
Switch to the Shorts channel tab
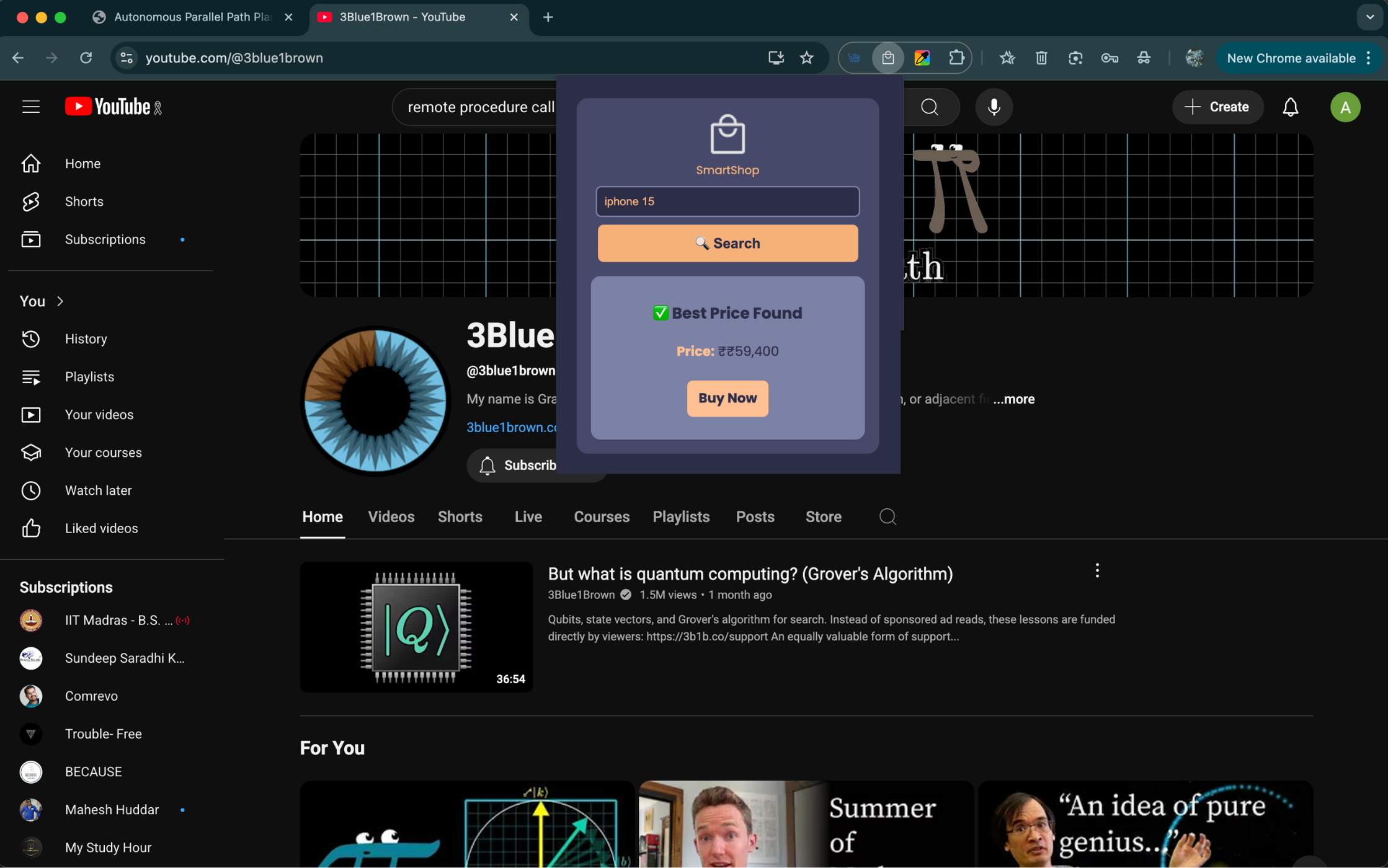point(460,516)
